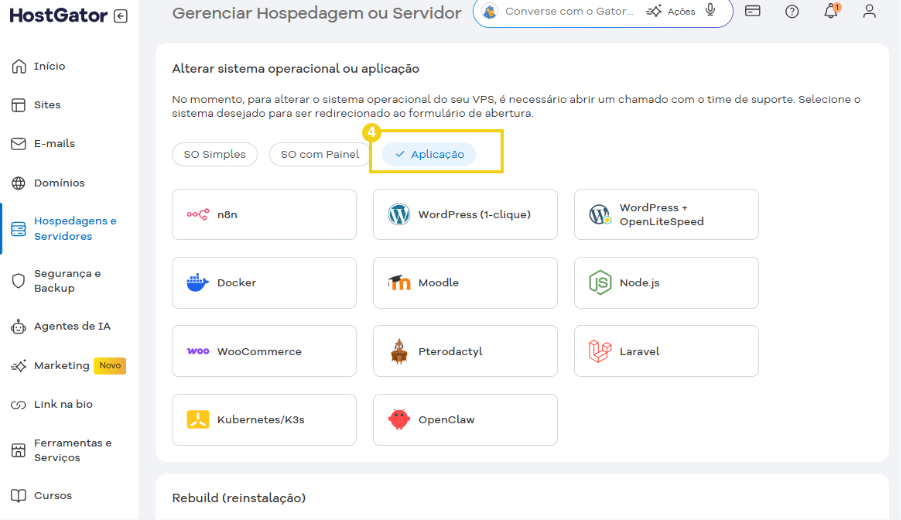
Task: Click the Ações button in chat bar
Action: pyautogui.click(x=671, y=11)
